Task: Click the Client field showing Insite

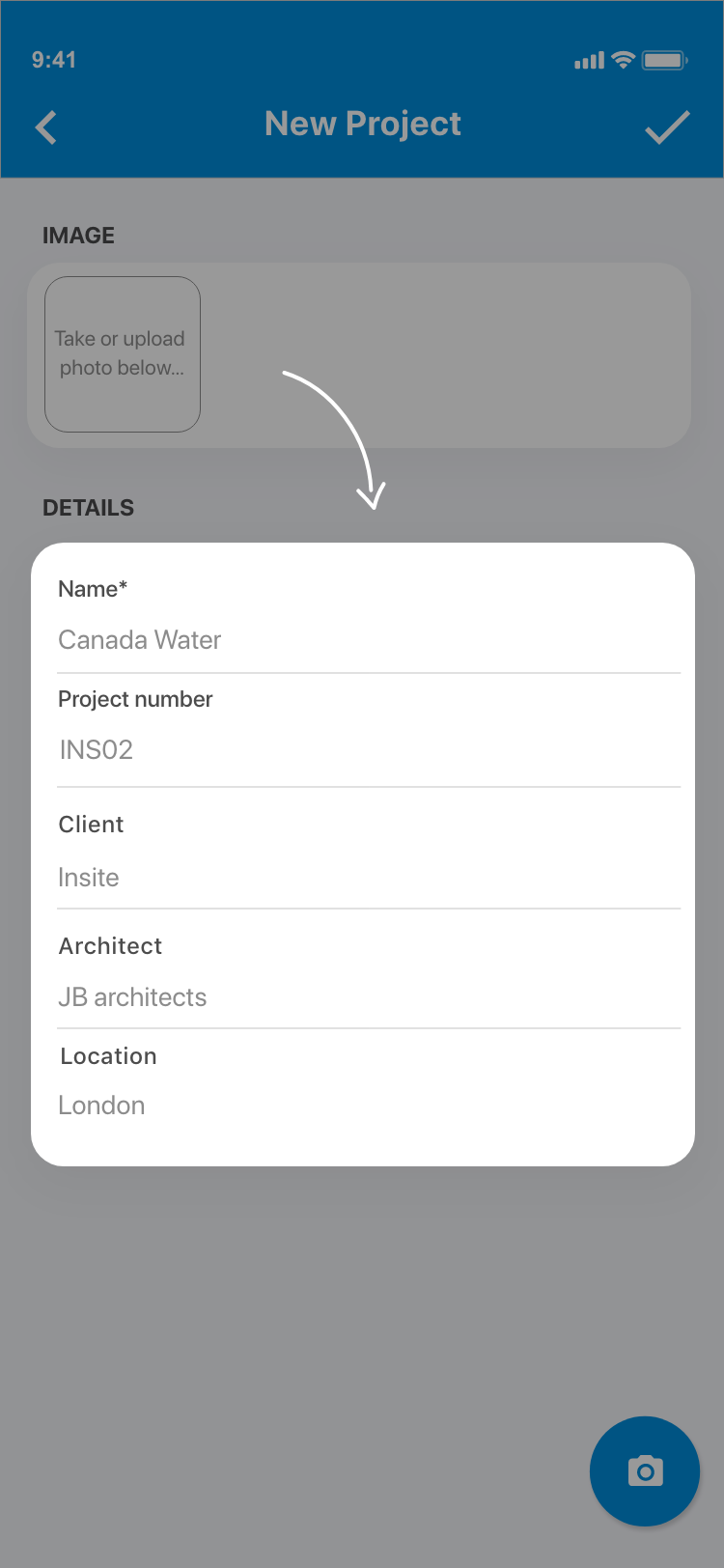Action: (89, 878)
